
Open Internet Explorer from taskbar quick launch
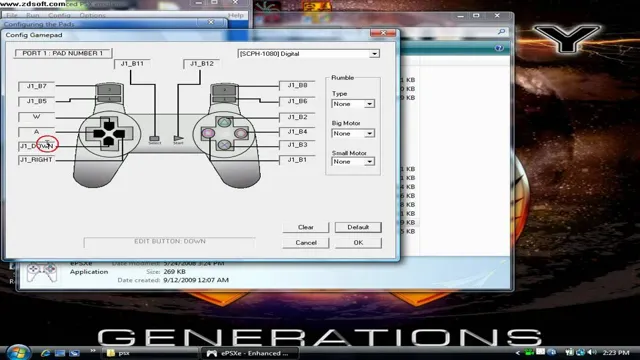(x=45, y=353)
